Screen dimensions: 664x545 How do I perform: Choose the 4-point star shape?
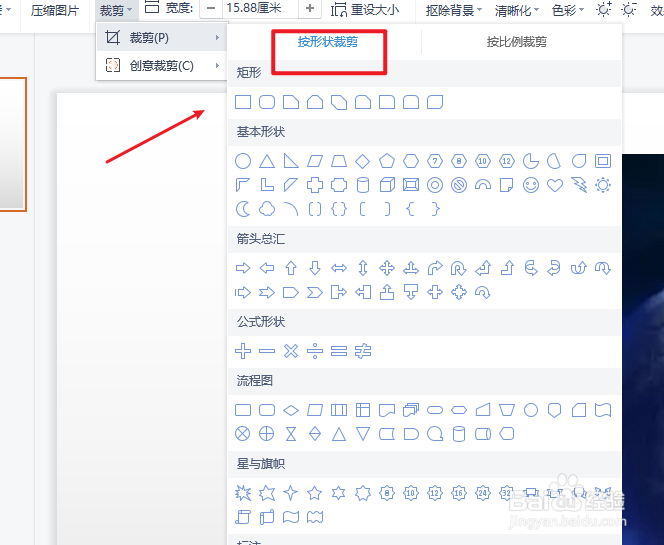[291, 493]
